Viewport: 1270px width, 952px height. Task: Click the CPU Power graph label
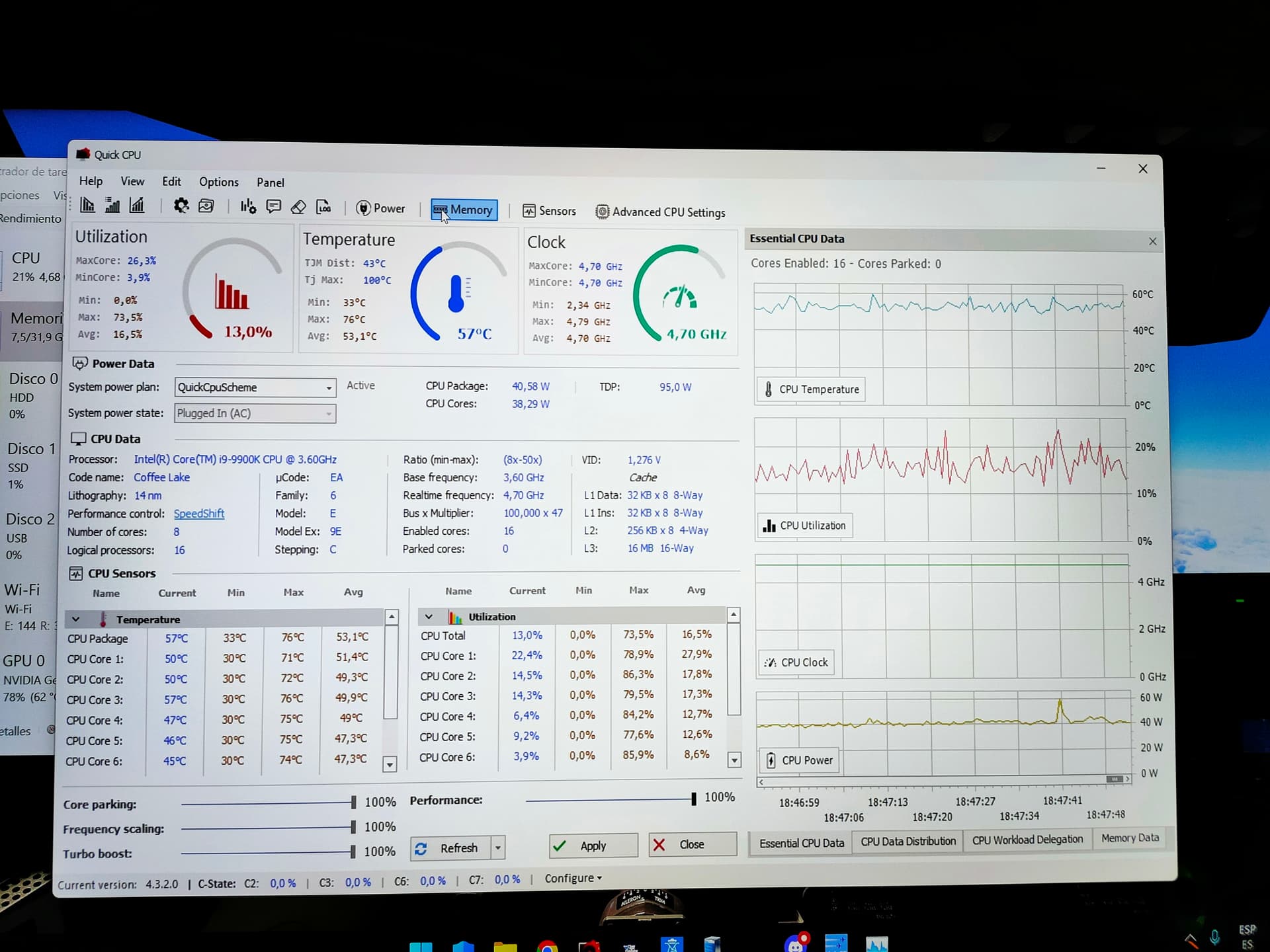pos(799,760)
